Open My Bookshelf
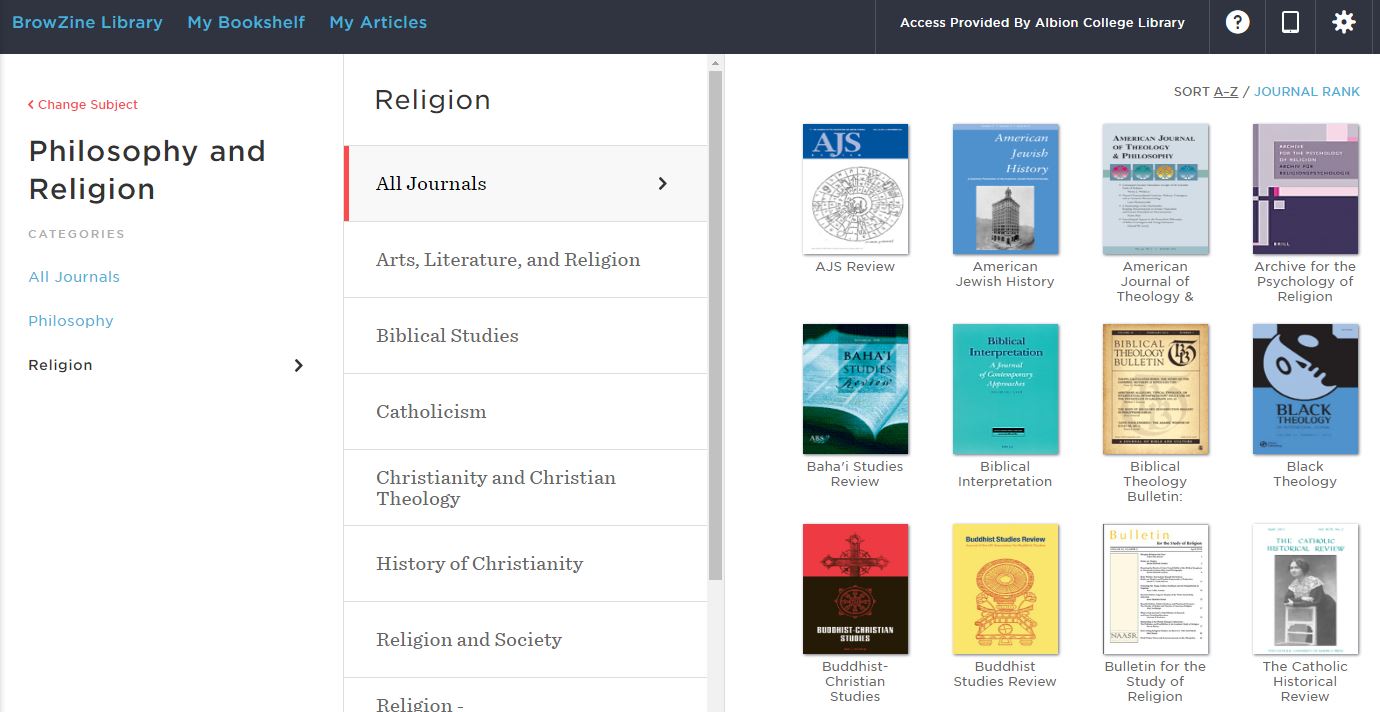The image size is (1380, 712). tap(245, 21)
